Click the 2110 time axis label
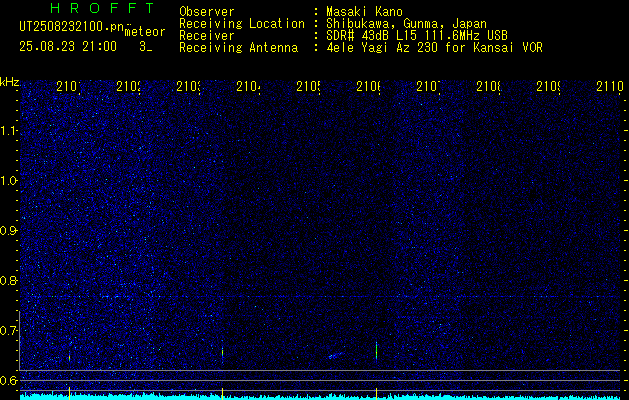Screen dimensions: 629x400 [610, 86]
